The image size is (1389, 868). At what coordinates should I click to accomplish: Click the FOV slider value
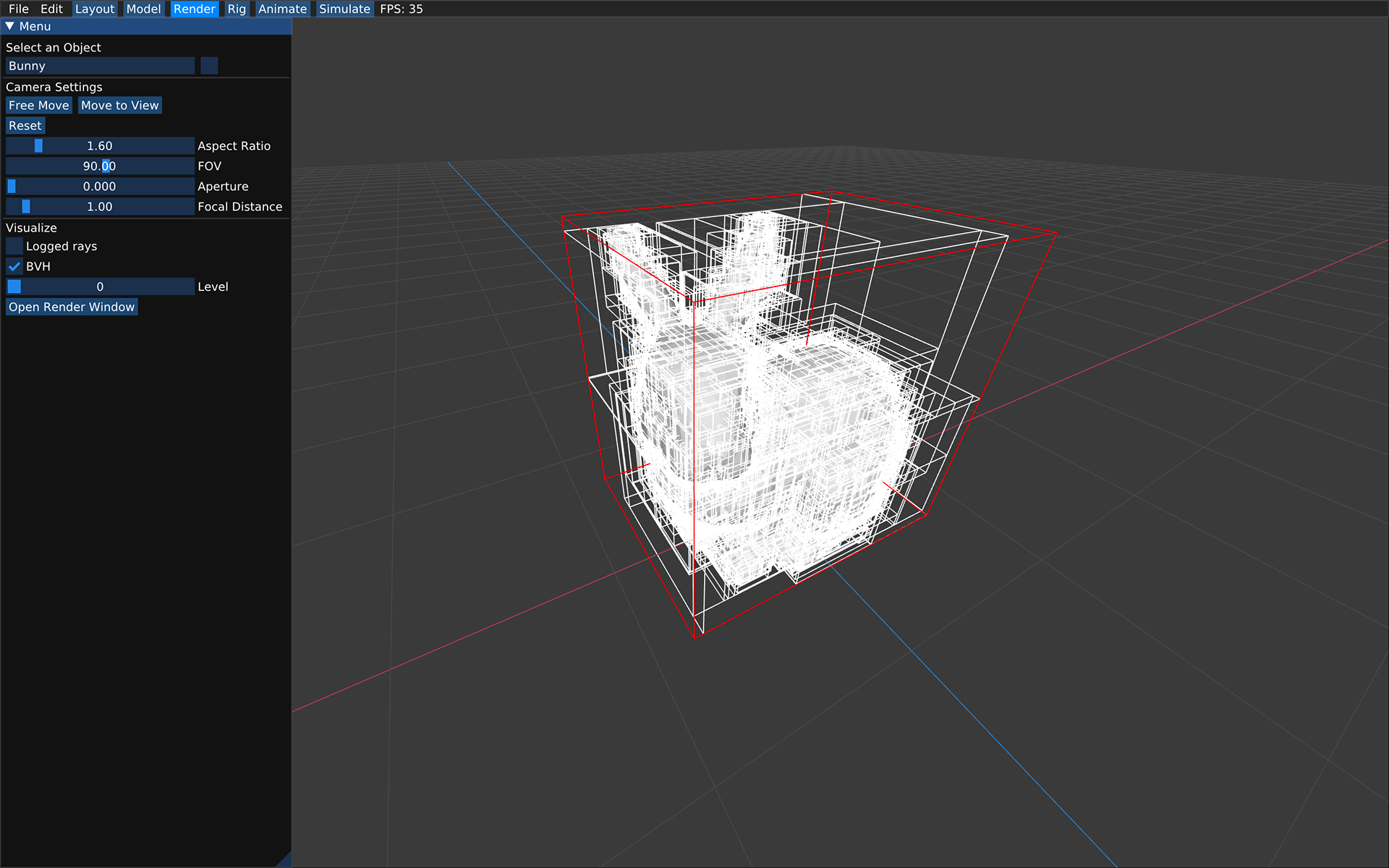click(x=100, y=166)
